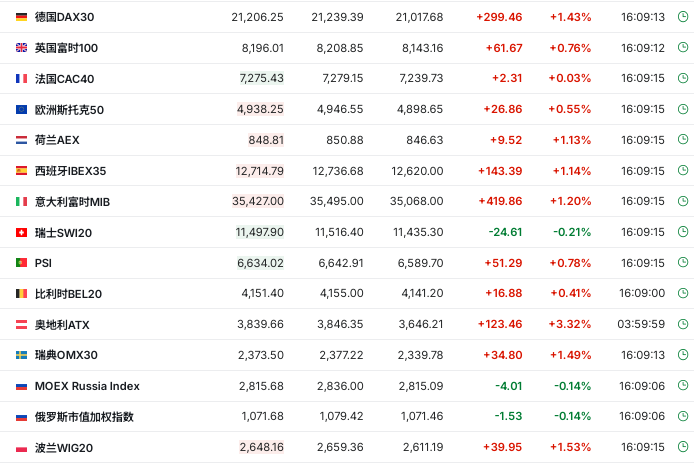The width and height of the screenshot is (699, 464).
Task: Click the French flag icon beside 法国CAC40
Action: (21, 78)
